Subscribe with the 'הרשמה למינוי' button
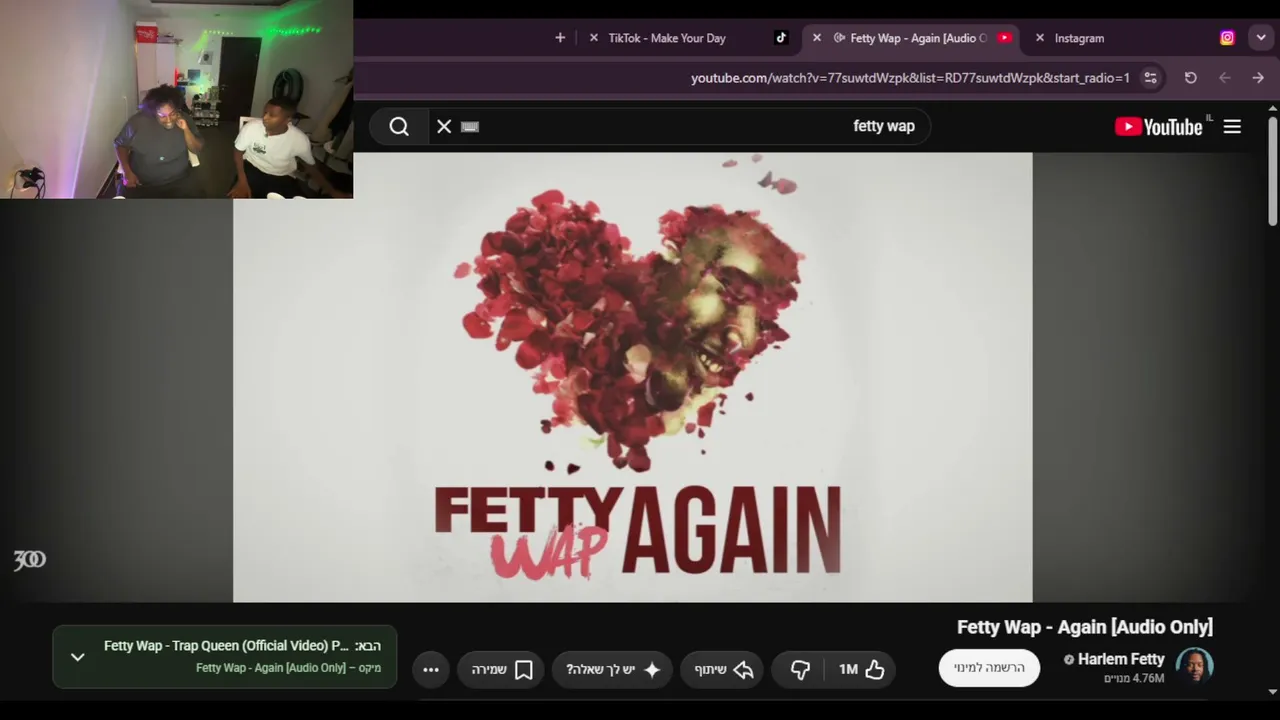This screenshot has height=720, width=1280. (989, 668)
